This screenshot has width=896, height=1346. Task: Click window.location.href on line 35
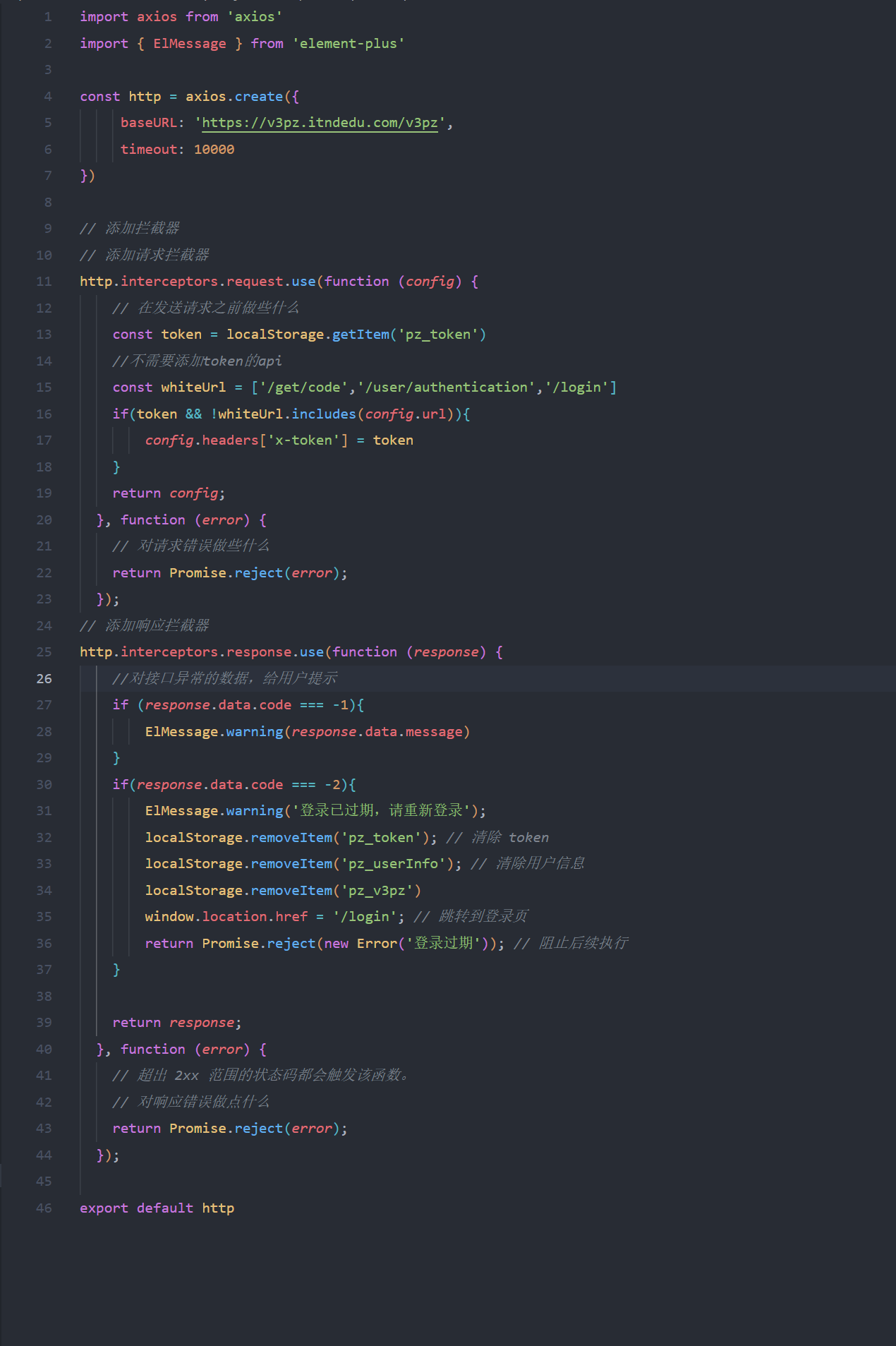click(x=226, y=917)
